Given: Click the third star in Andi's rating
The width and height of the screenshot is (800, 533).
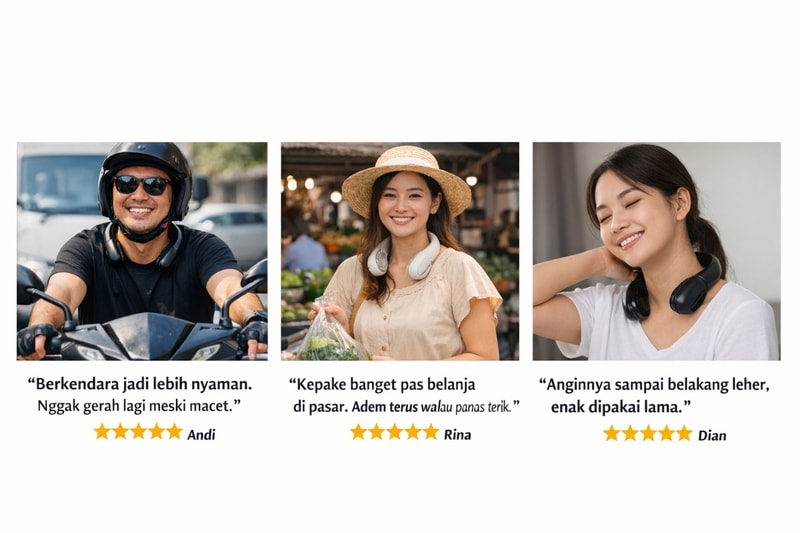Looking at the screenshot, I should coord(138,432).
